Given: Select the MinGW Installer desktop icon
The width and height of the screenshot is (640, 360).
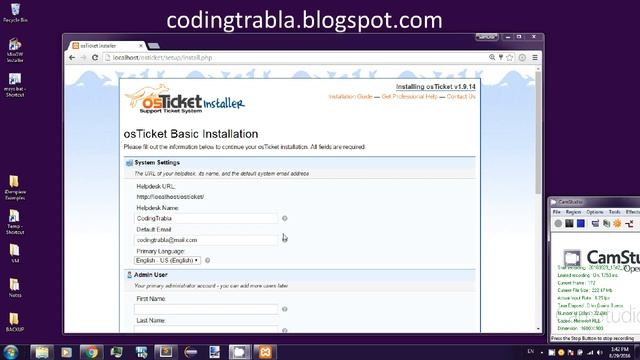Looking at the screenshot, I should [15, 50].
